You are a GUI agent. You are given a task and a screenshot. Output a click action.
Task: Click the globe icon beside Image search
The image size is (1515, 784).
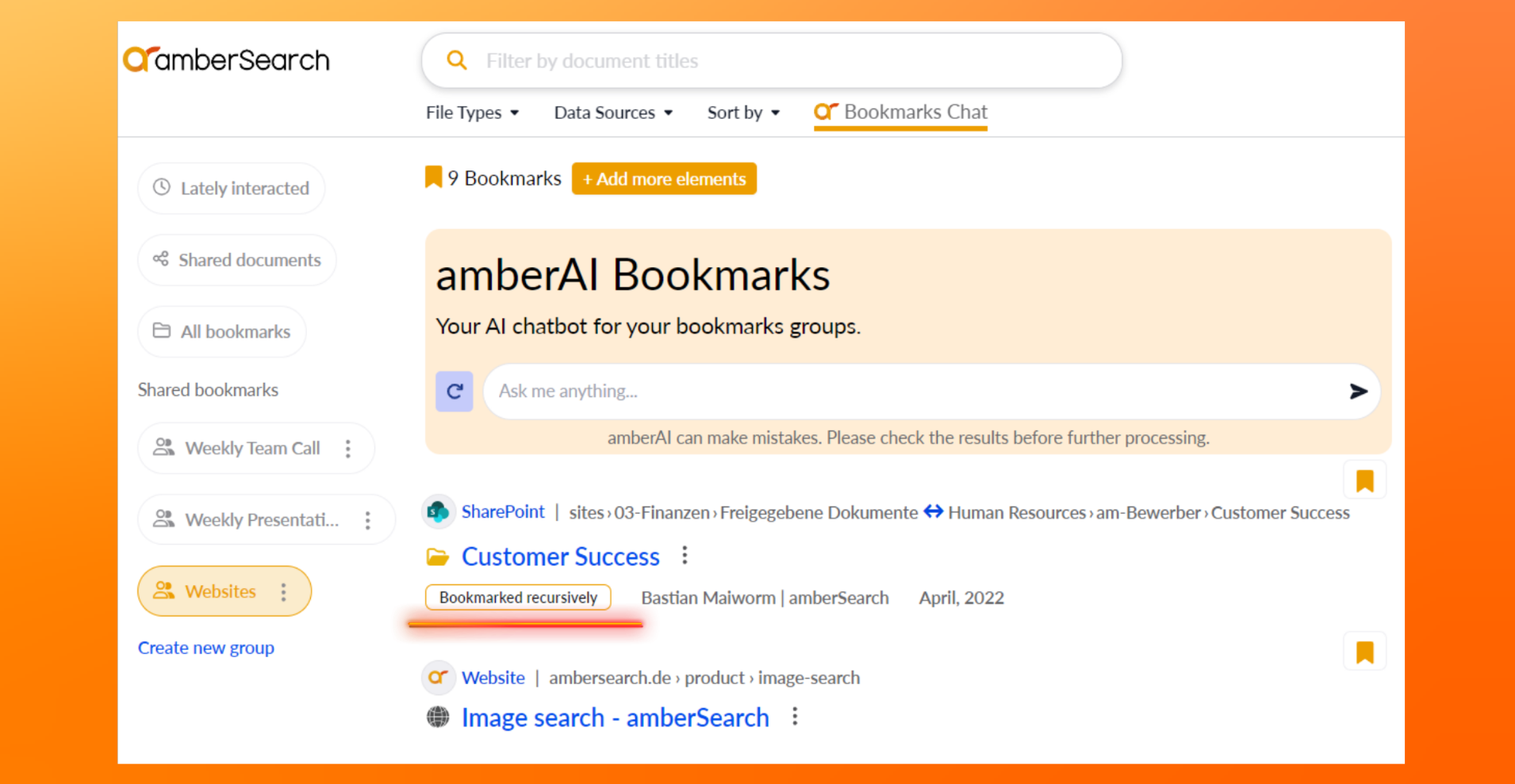click(x=438, y=717)
